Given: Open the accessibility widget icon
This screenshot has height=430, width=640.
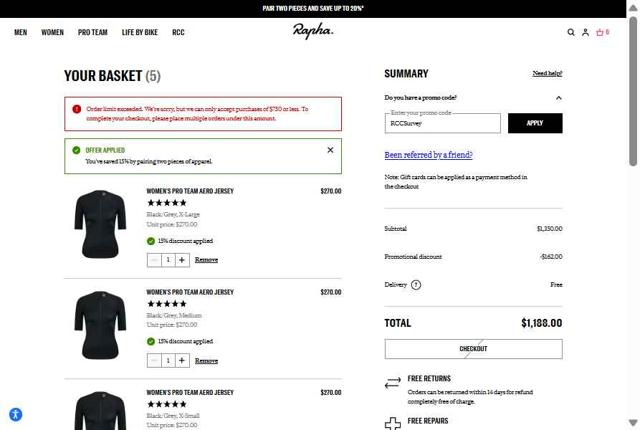Looking at the screenshot, I should [15, 414].
